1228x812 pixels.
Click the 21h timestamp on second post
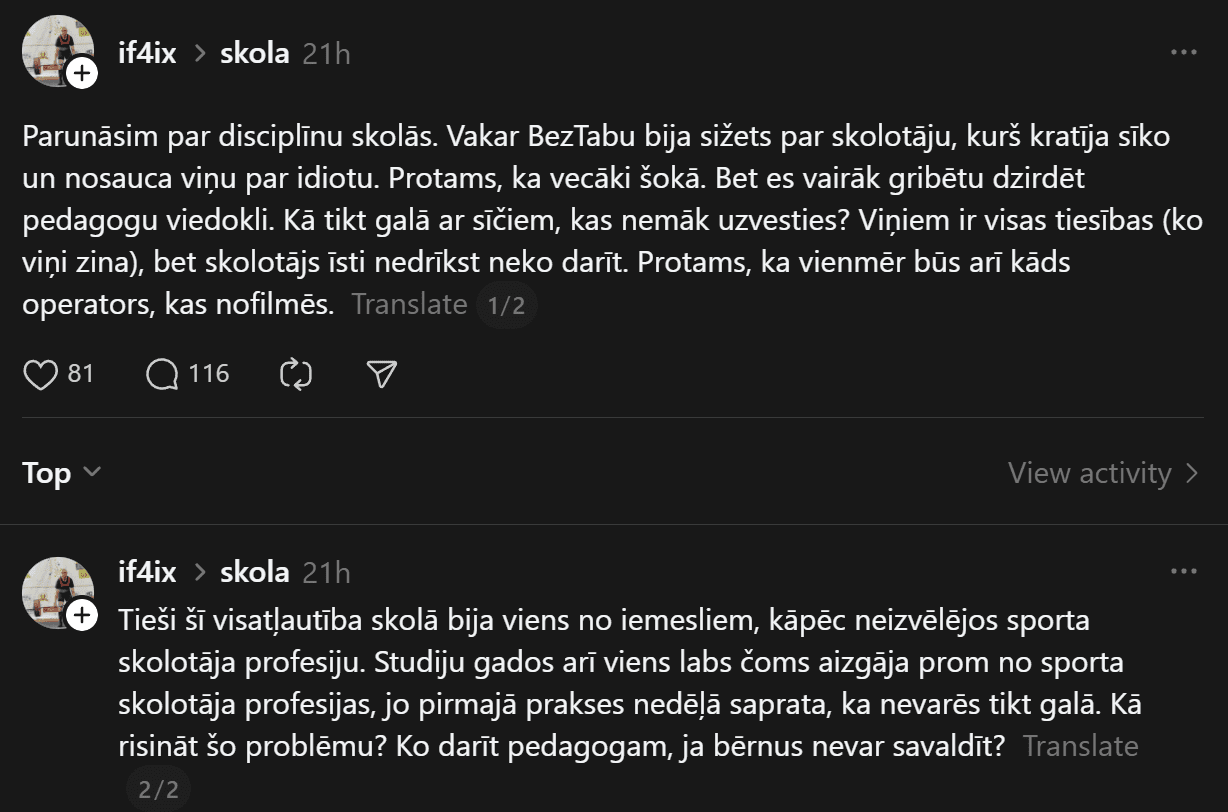pyautogui.click(x=326, y=572)
